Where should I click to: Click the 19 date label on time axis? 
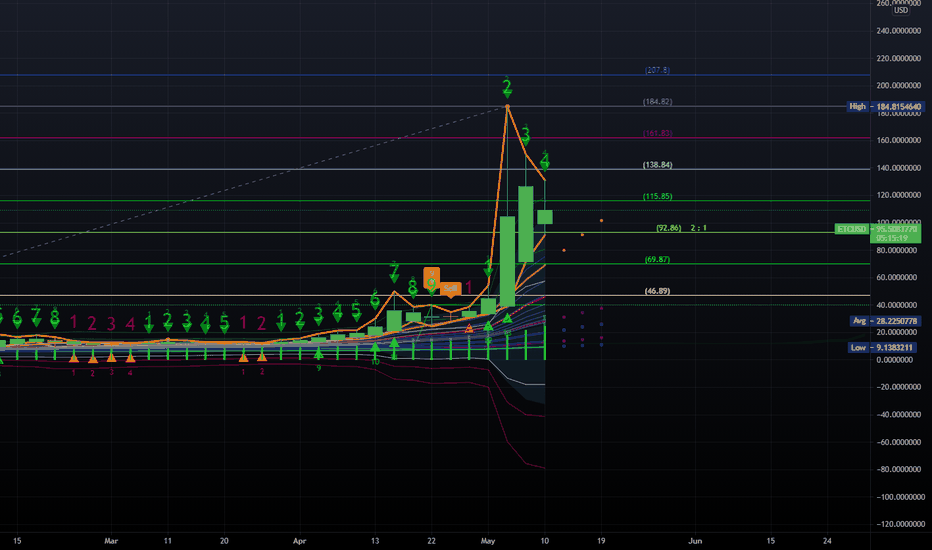(x=601, y=541)
